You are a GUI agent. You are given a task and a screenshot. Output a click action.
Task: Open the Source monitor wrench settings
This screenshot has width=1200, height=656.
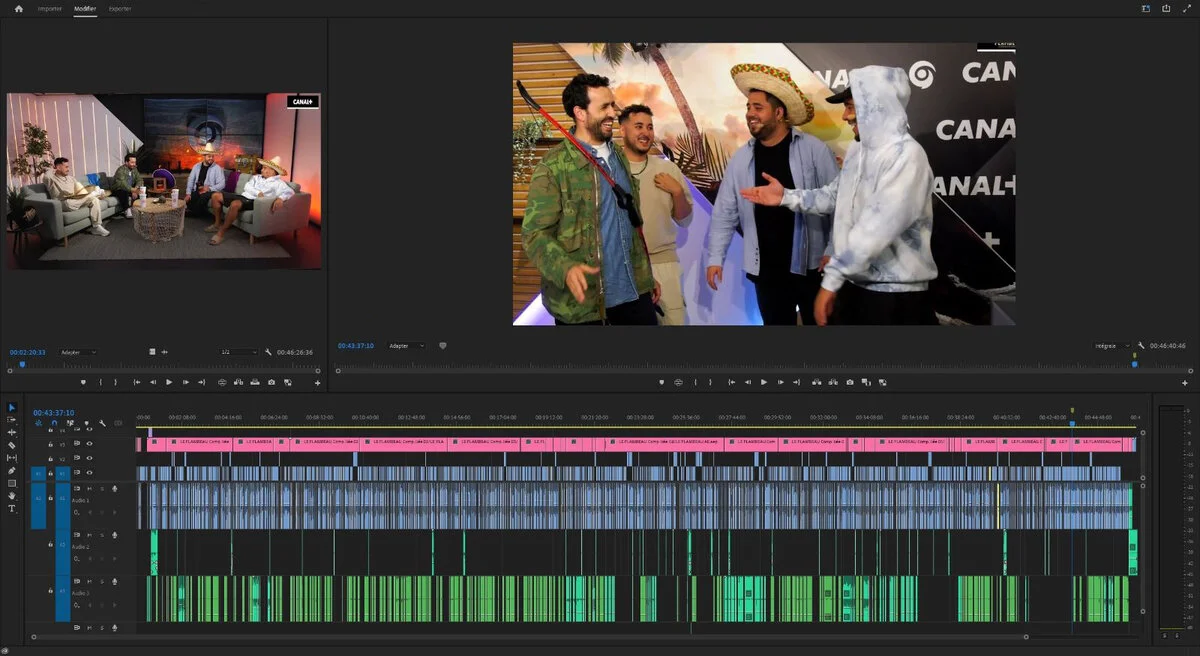click(268, 352)
